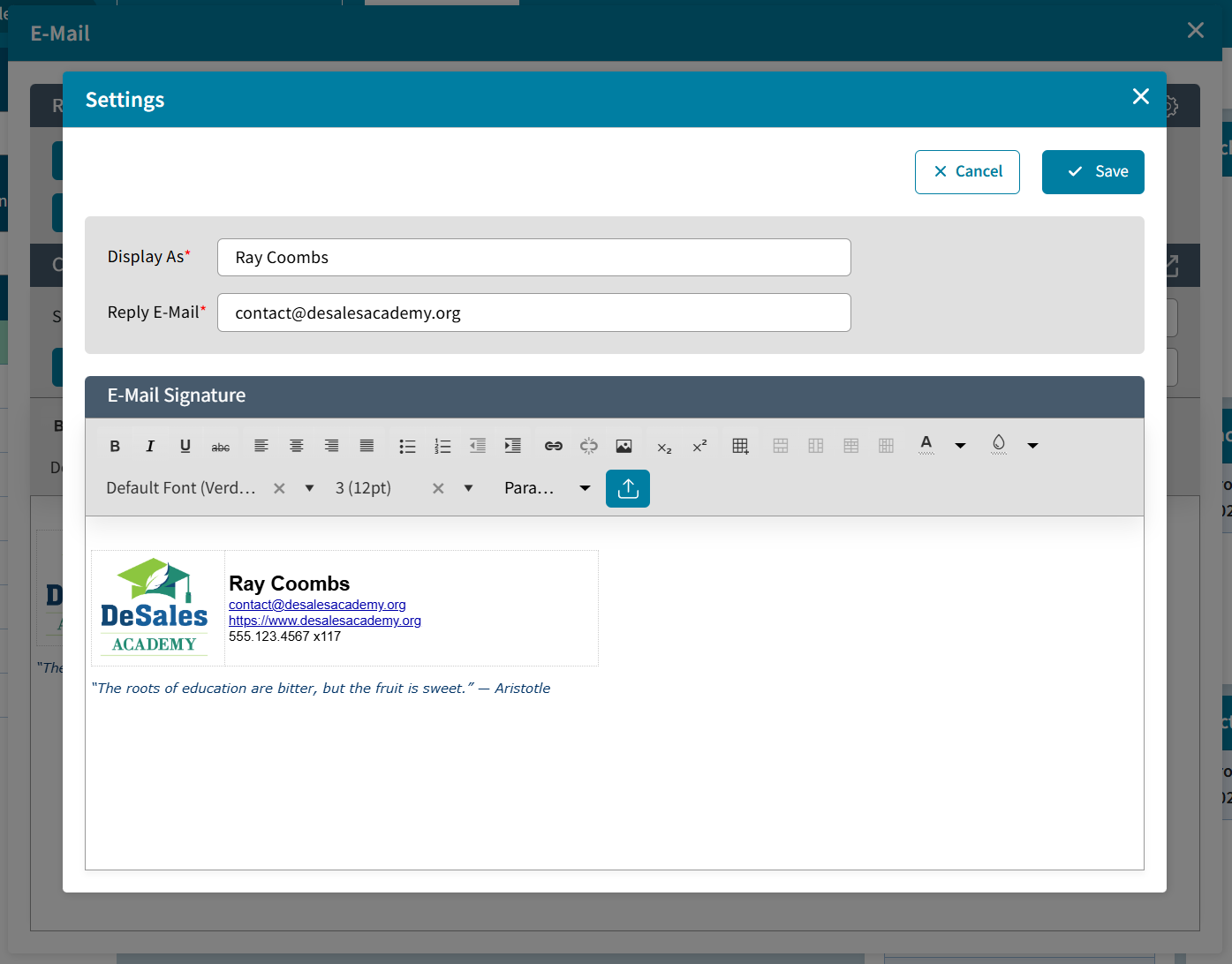Toggle justified text alignment
The height and width of the screenshot is (964, 1232).
tap(367, 445)
